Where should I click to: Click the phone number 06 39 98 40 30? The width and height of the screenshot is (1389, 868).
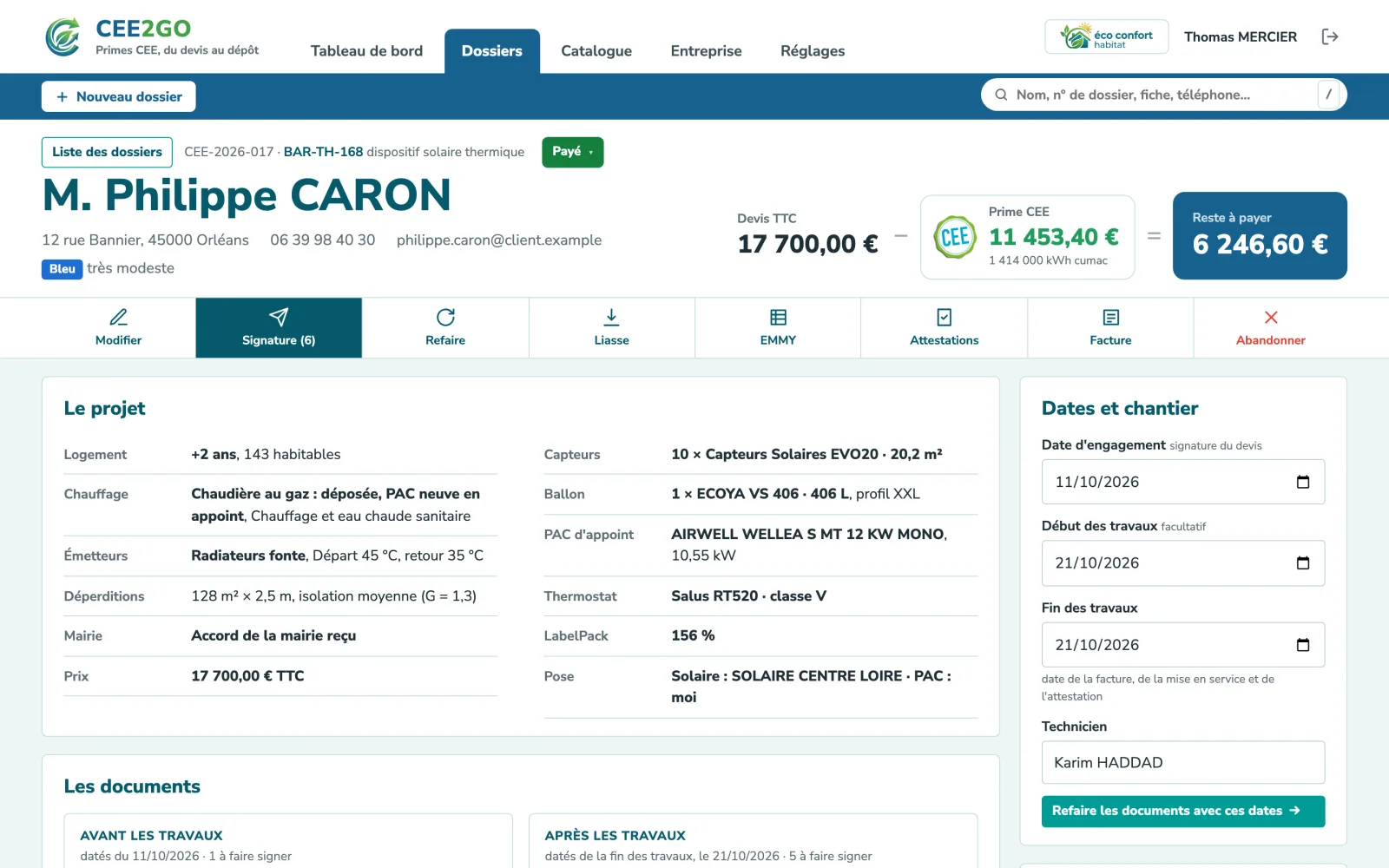coord(323,240)
